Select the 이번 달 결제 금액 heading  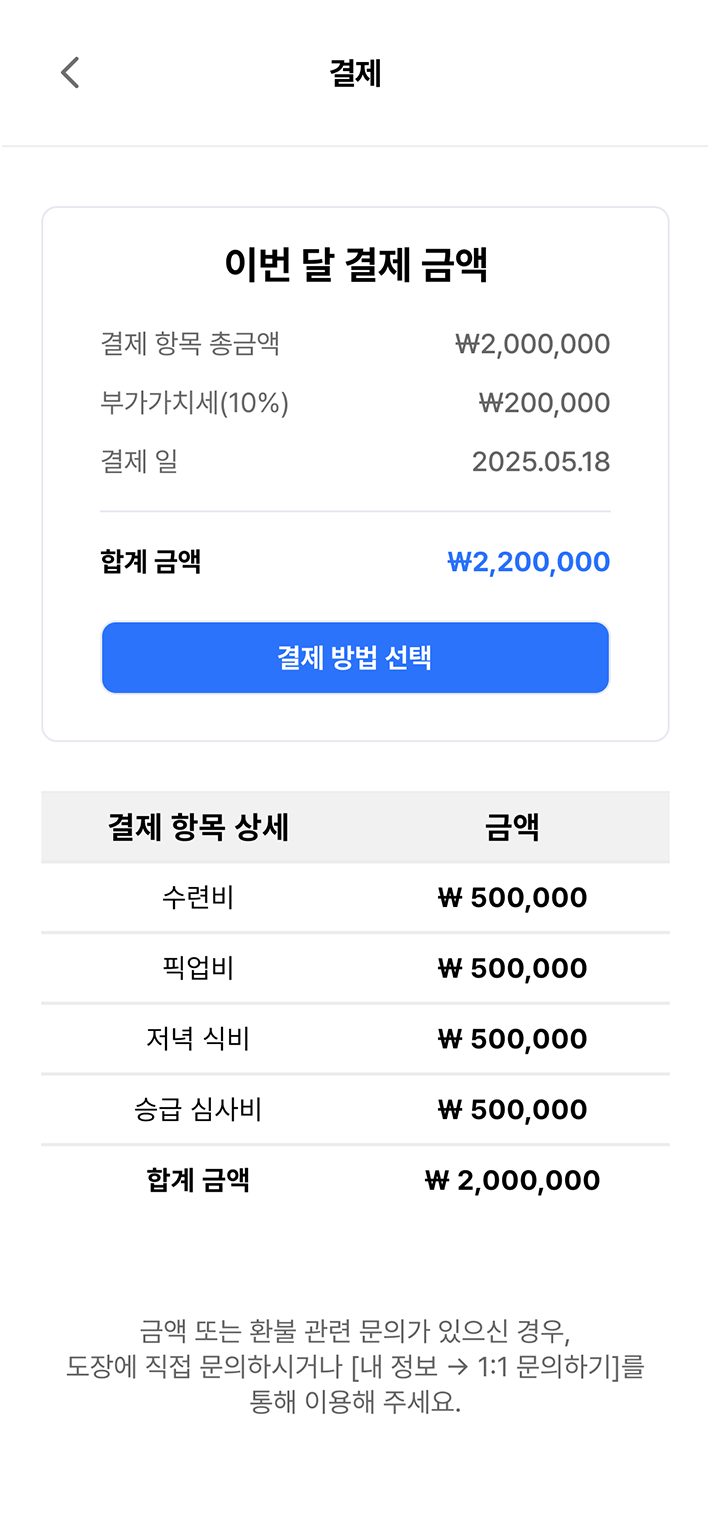coord(355,266)
